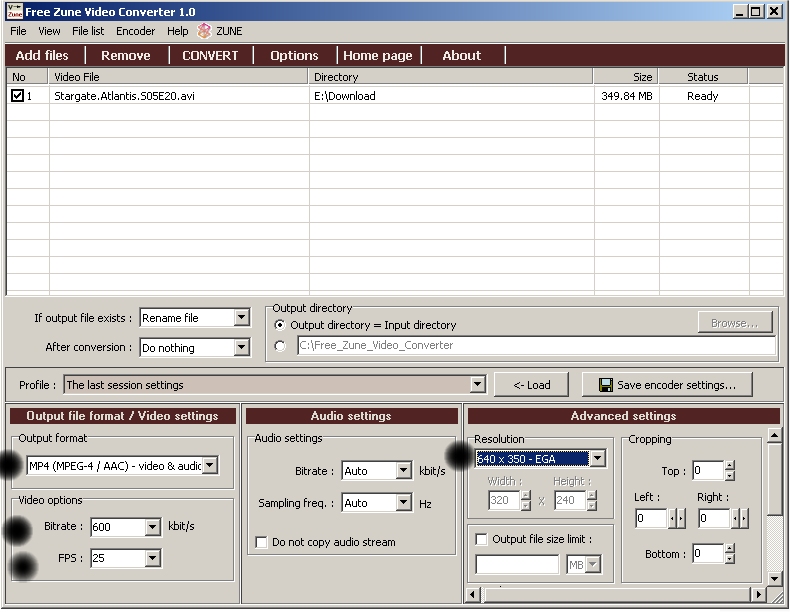Click the About toolbar button
Image resolution: width=790 pixels, height=612 pixels.
pos(462,55)
